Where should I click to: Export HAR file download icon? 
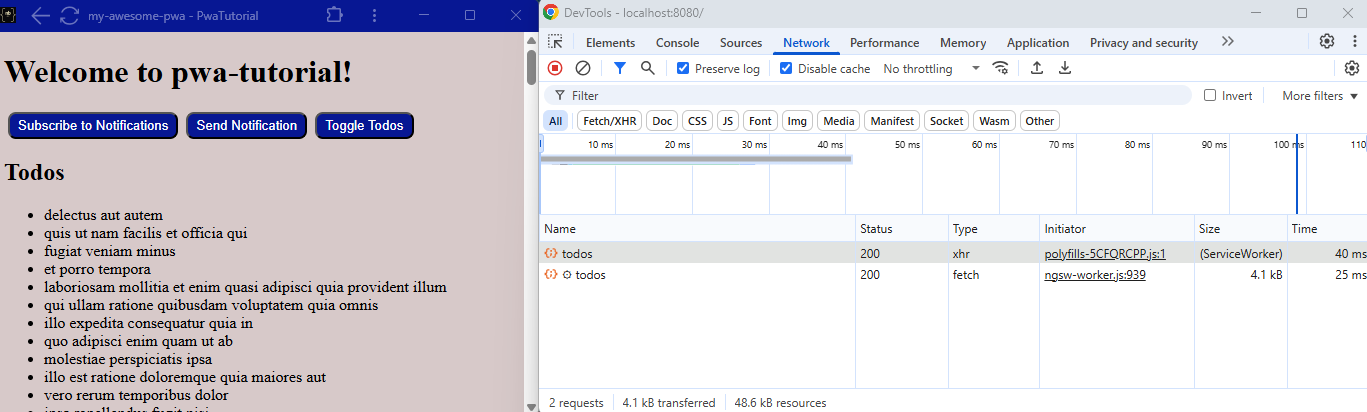coord(1065,68)
